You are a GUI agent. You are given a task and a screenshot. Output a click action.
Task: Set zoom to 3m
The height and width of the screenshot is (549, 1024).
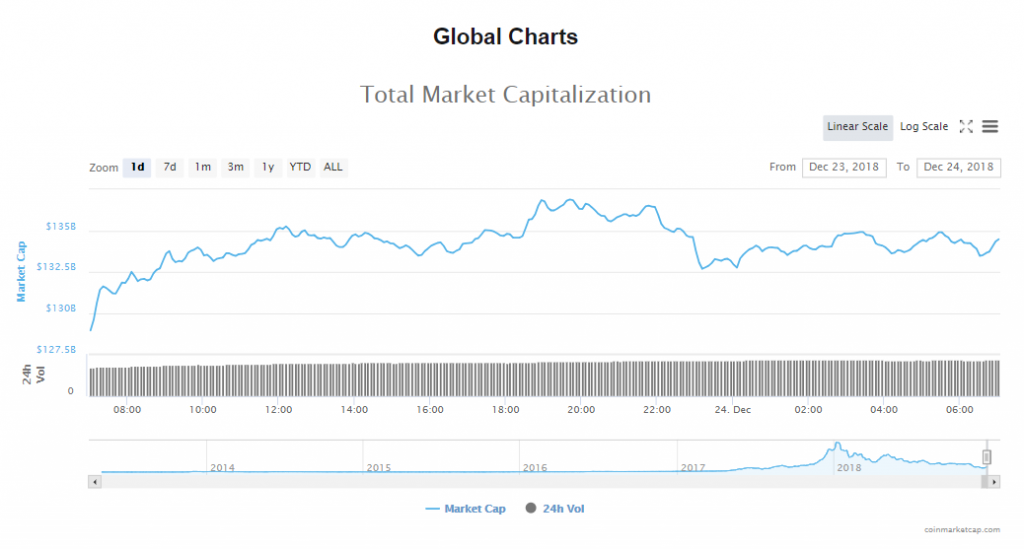[236, 167]
